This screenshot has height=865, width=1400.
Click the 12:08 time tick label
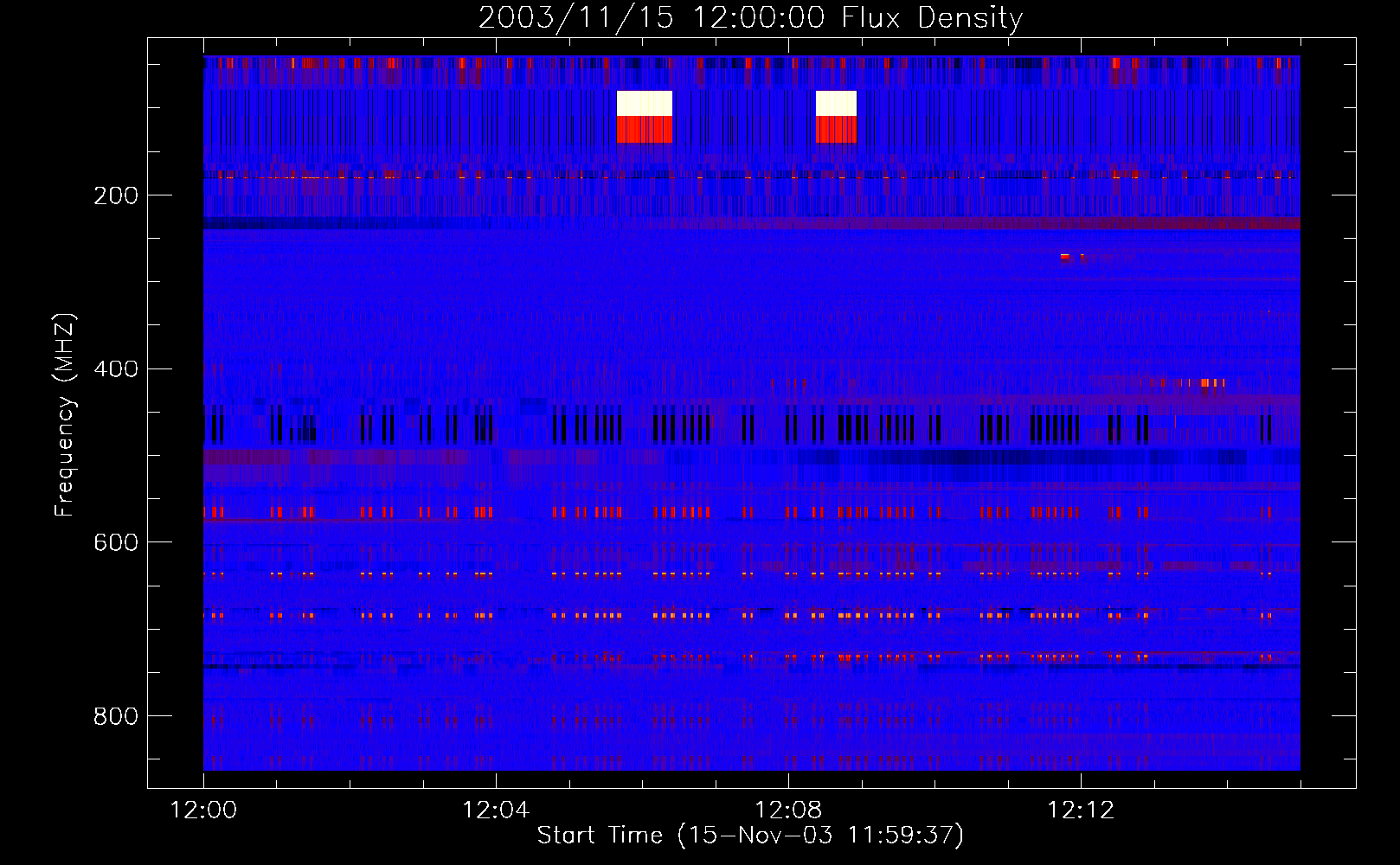pyautogui.click(x=788, y=811)
